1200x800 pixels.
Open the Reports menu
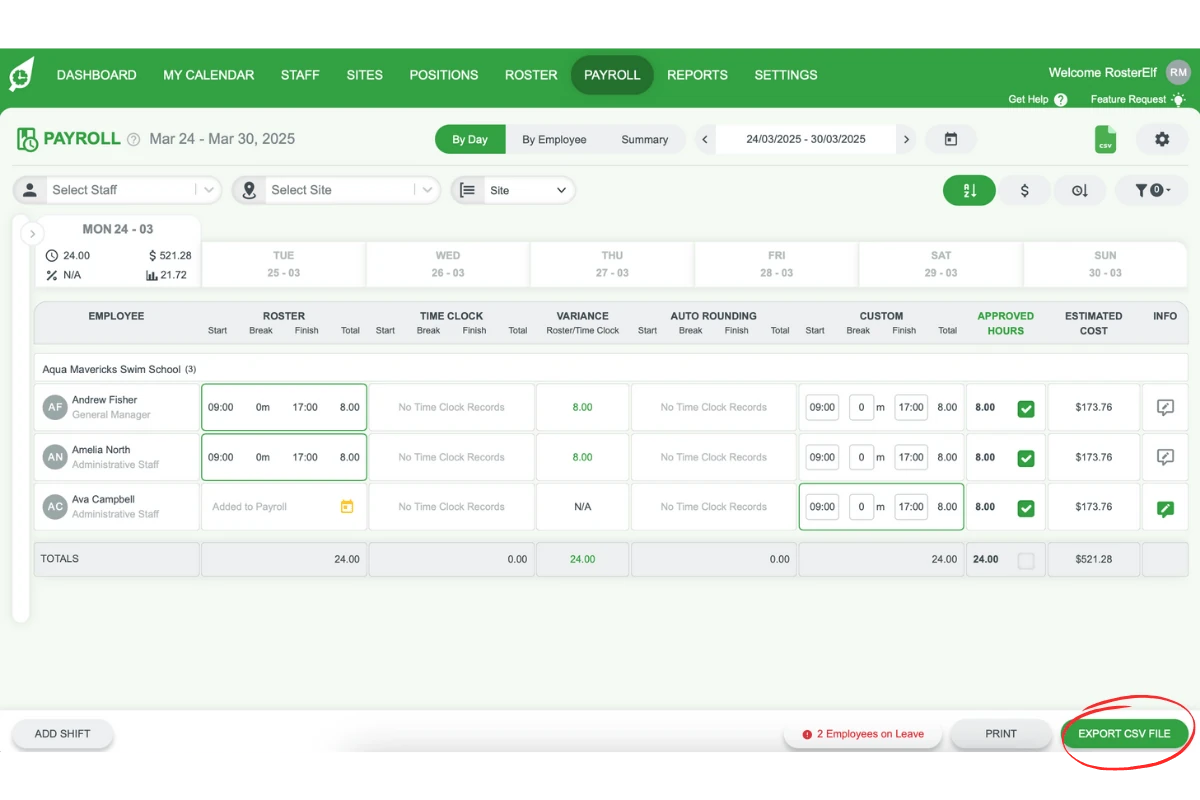click(697, 75)
